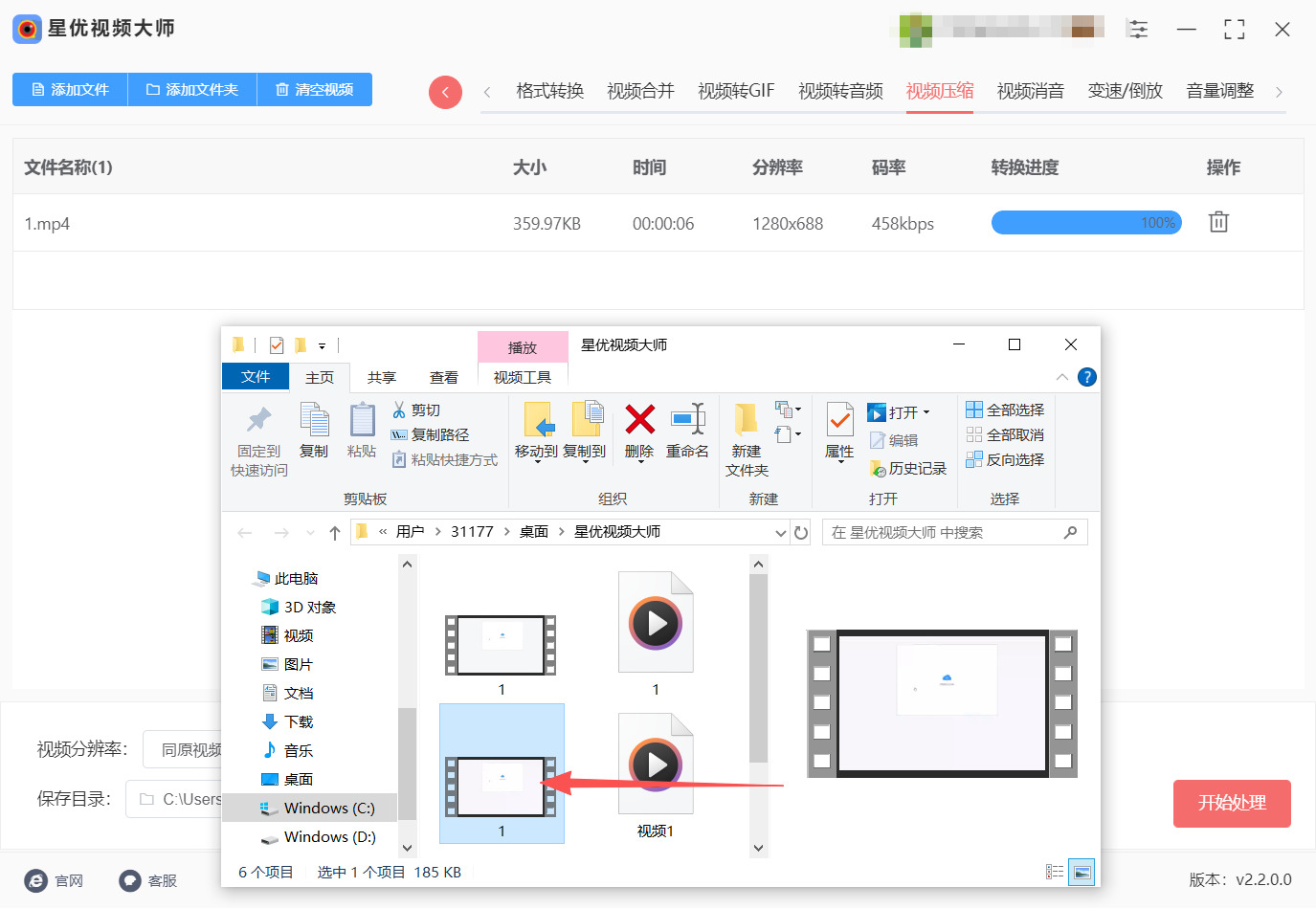Open the settings sliders icon in title bar
The image size is (1316, 909).
pos(1137,29)
